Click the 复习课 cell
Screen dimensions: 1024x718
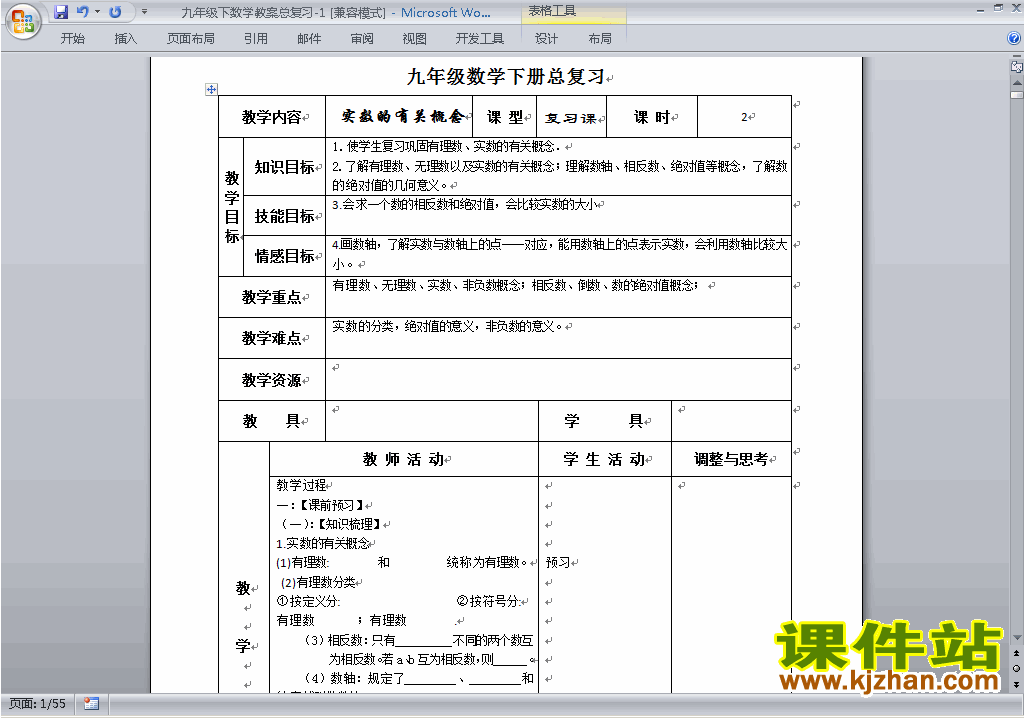[x=571, y=118]
